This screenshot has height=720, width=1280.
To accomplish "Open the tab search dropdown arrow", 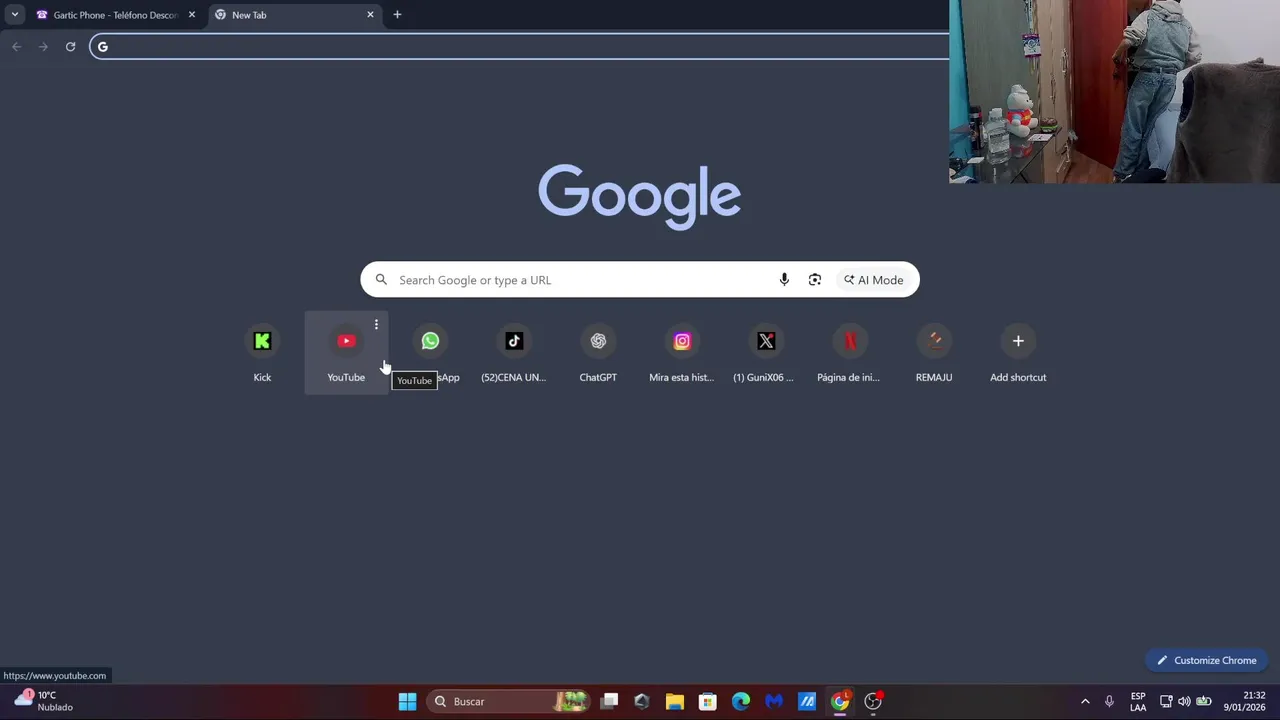I will (15, 15).
